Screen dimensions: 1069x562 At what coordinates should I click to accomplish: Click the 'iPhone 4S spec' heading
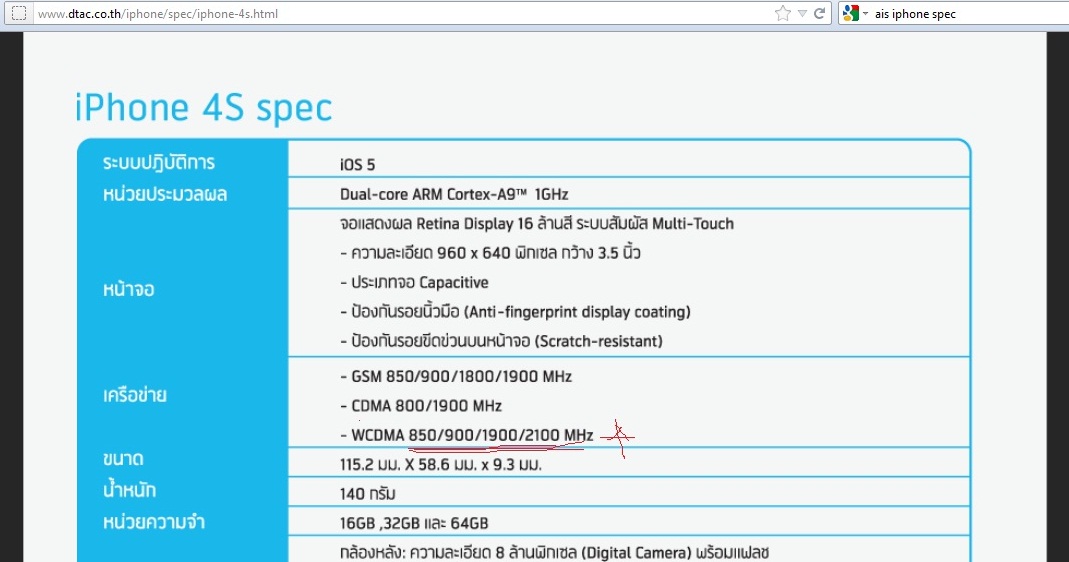tap(203, 108)
